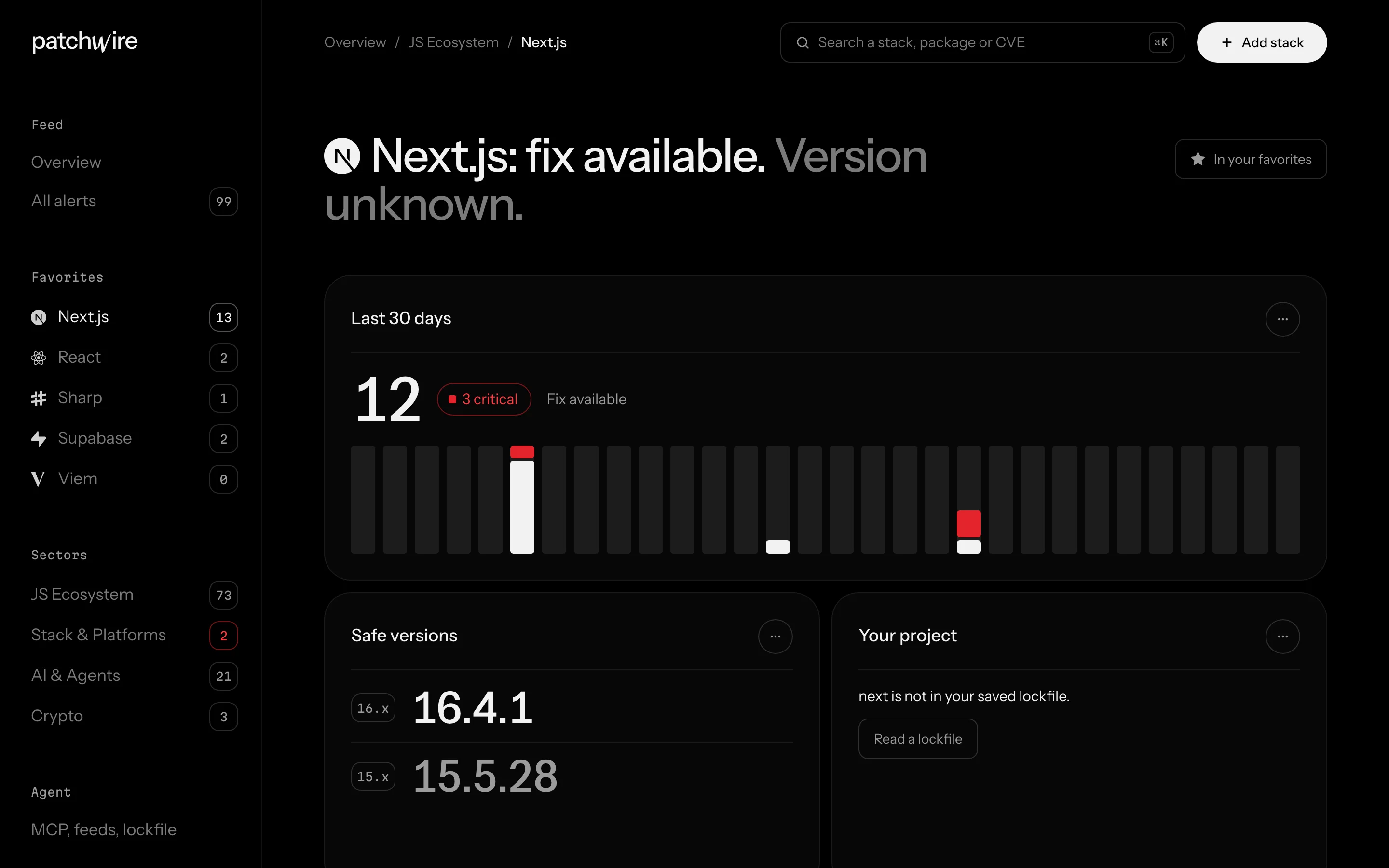Viewport: 1389px width, 868px height.
Task: Click the search magnifier icon
Action: click(803, 42)
